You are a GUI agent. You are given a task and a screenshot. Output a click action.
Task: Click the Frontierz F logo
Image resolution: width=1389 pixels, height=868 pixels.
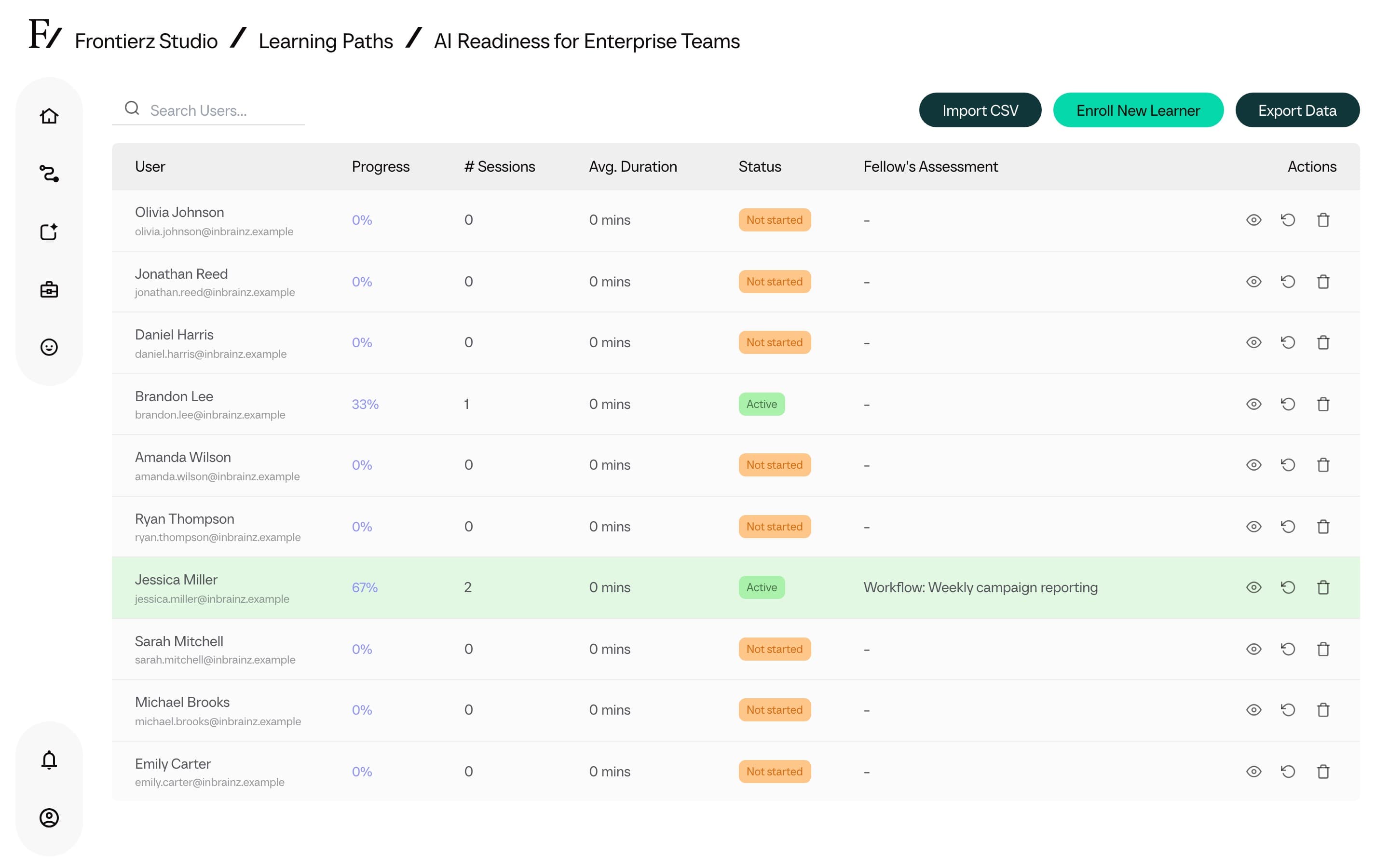tap(45, 34)
